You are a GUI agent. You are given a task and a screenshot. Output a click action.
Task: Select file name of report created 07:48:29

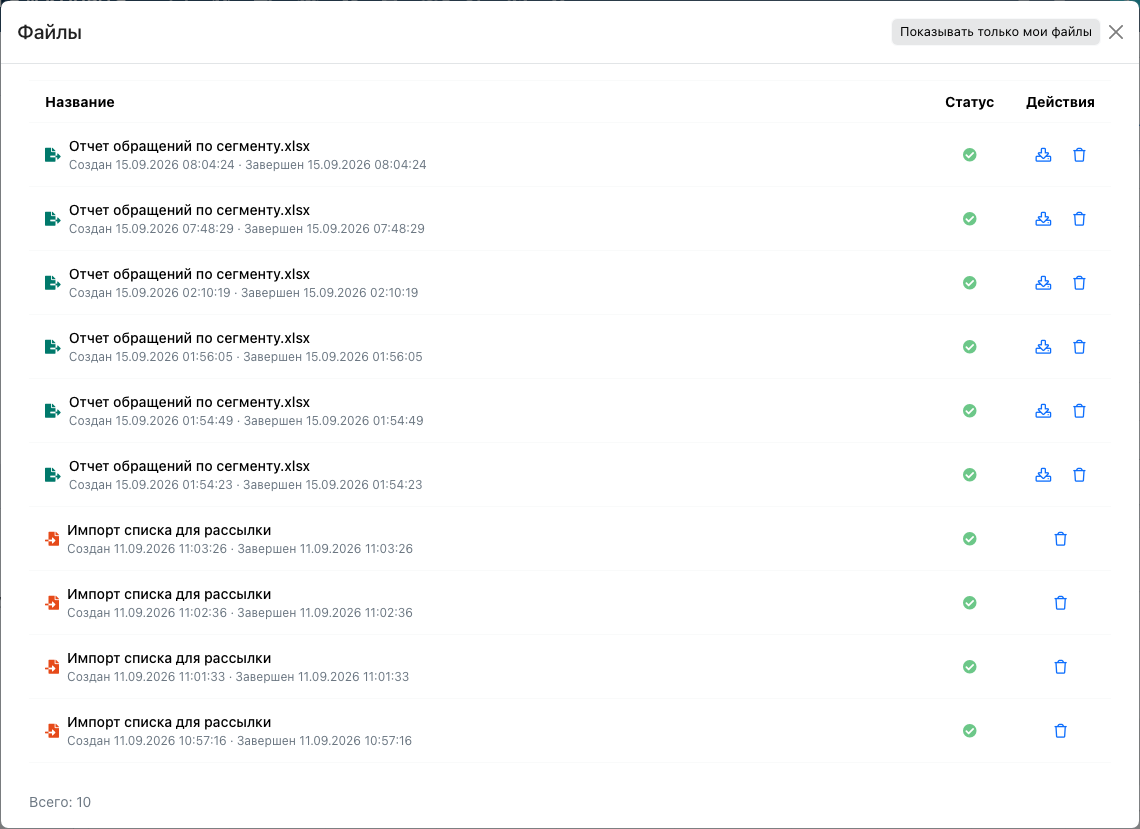pos(189,210)
